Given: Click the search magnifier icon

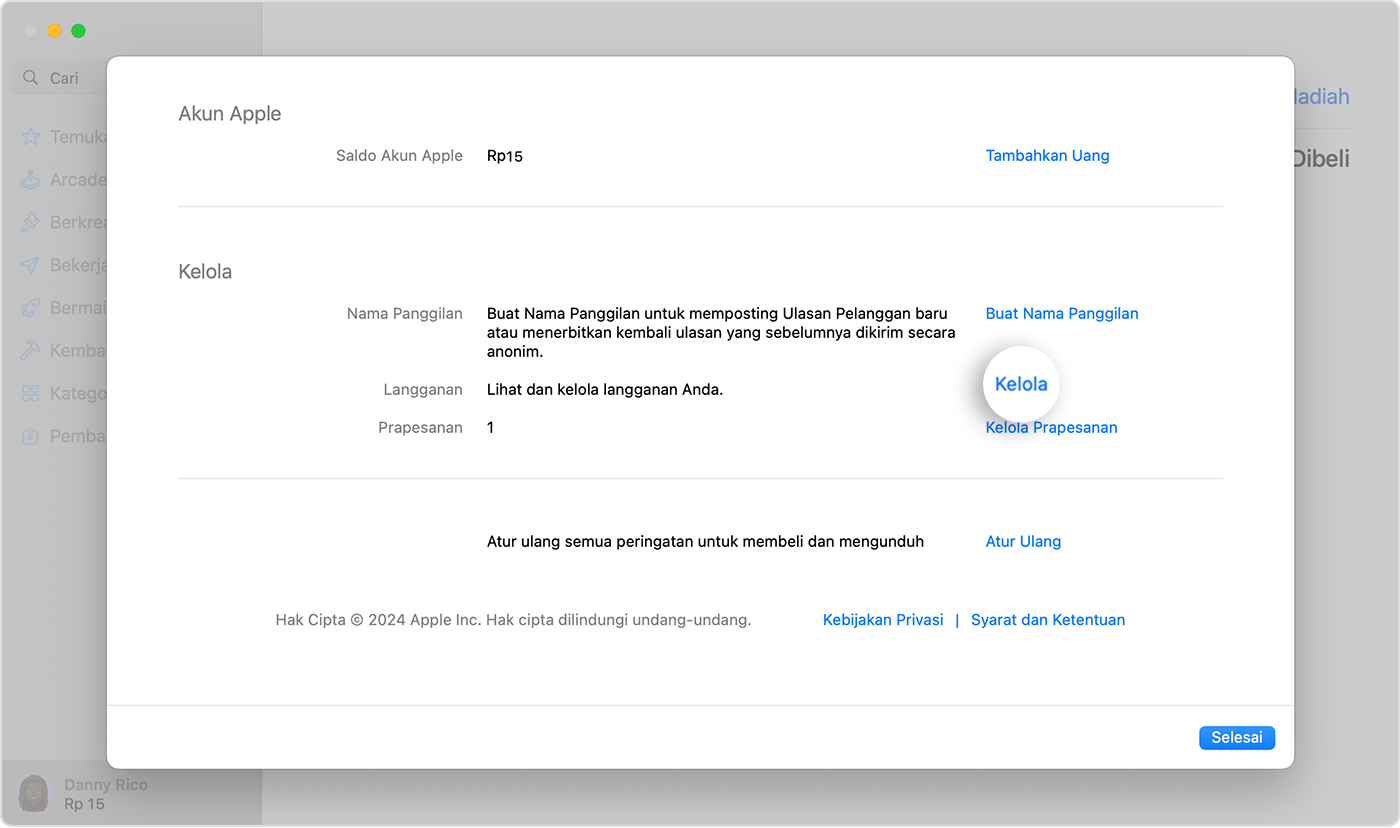Looking at the screenshot, I should click(x=31, y=78).
